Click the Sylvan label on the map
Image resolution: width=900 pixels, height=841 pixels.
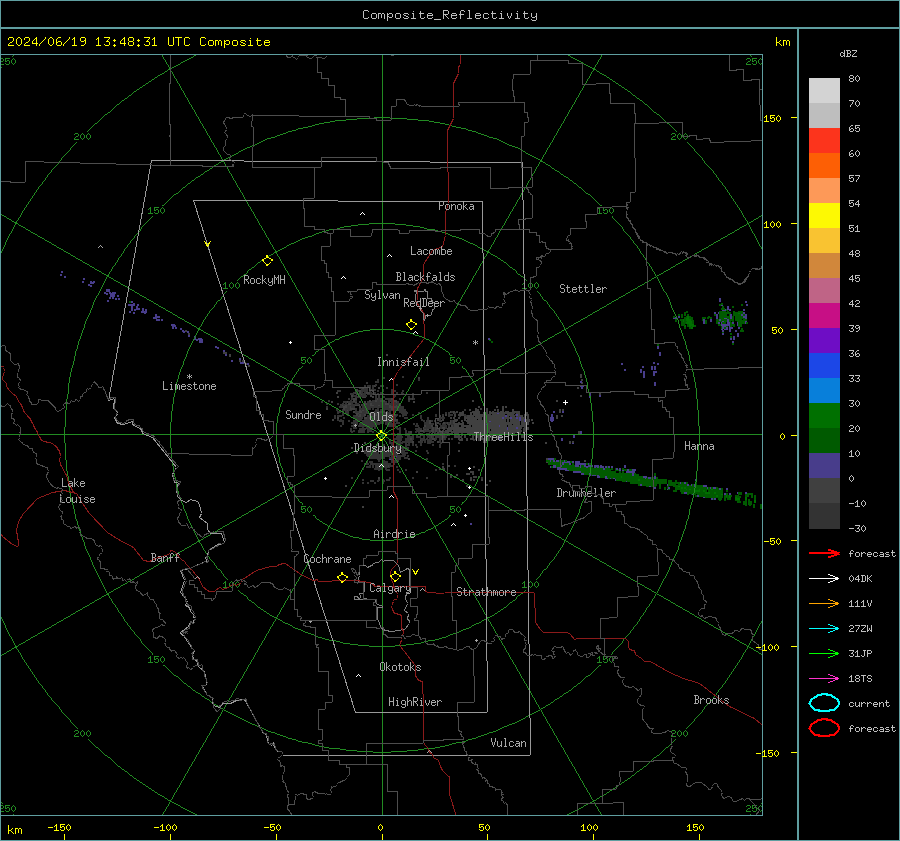coord(382,295)
